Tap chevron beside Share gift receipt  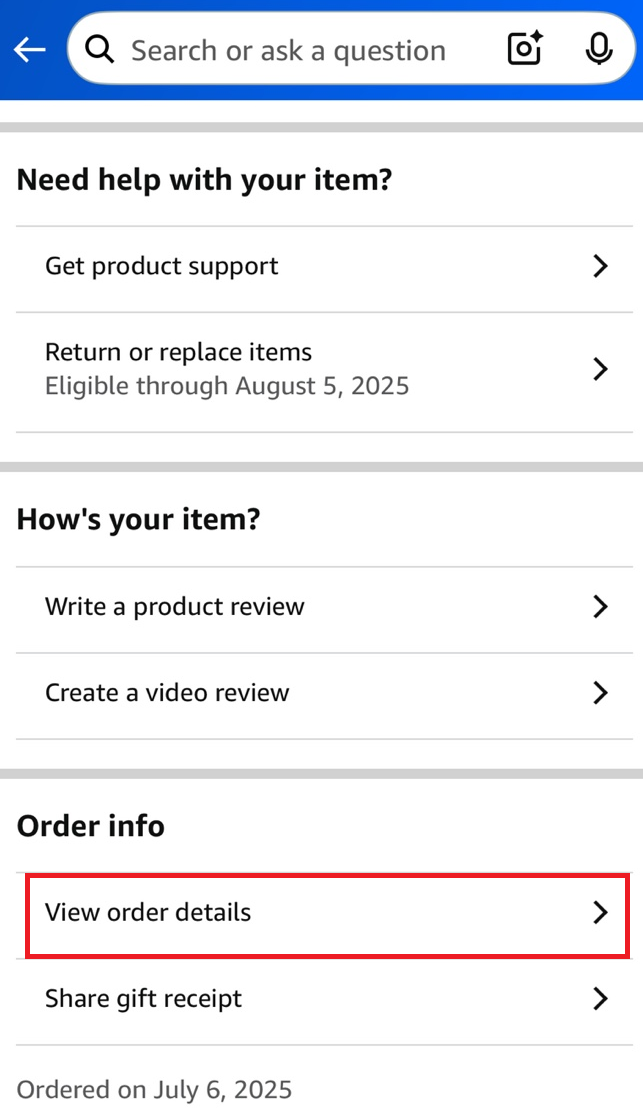[600, 998]
